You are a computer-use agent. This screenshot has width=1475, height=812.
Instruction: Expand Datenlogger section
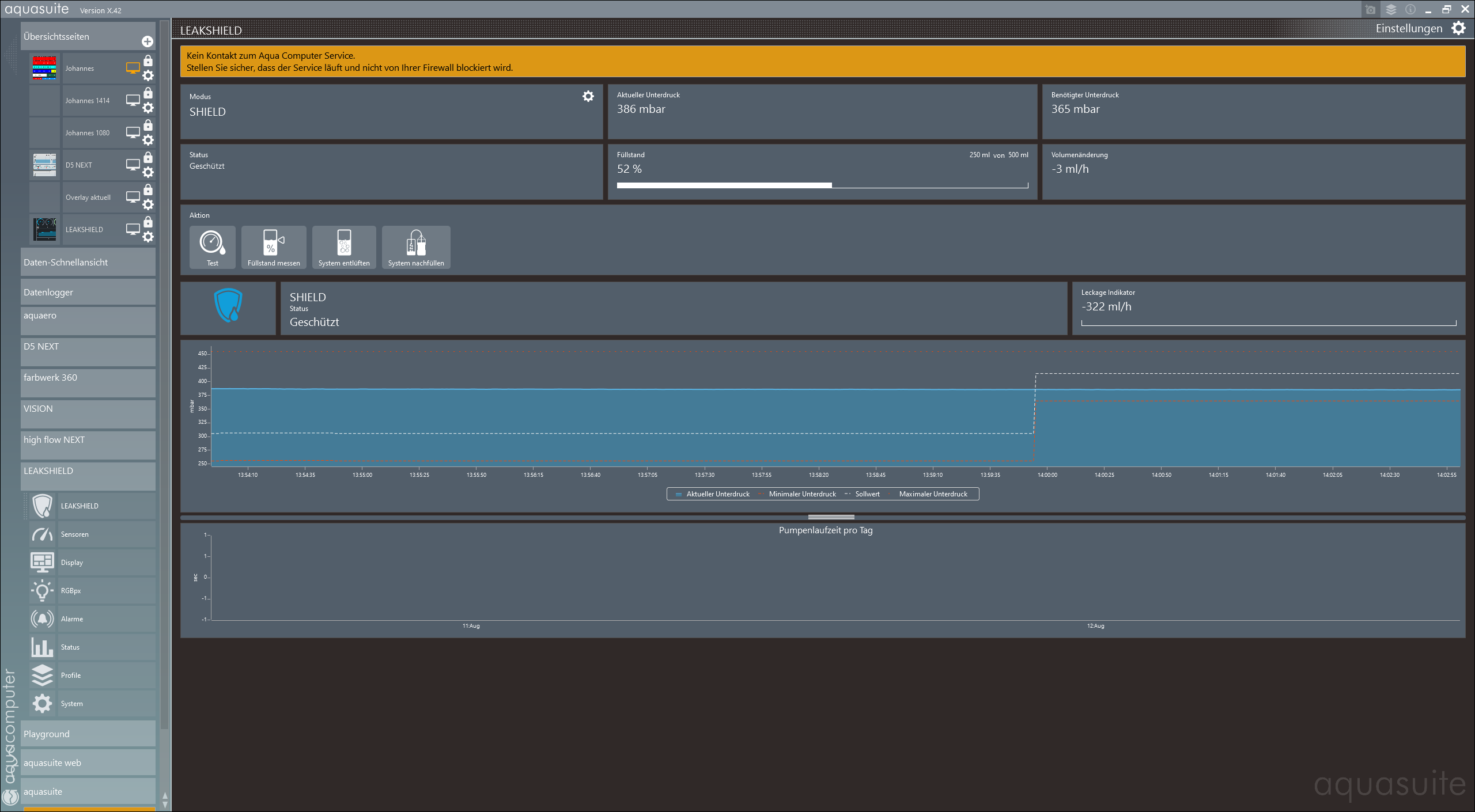(88, 292)
